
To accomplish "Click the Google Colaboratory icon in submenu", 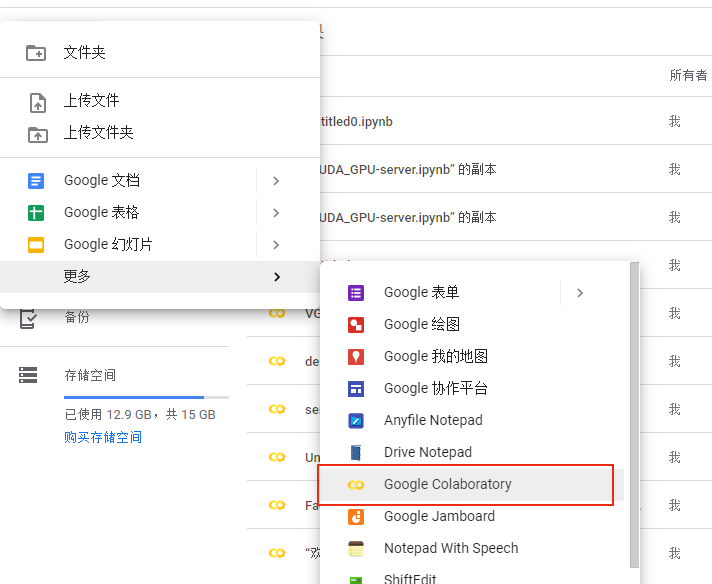I will click(x=356, y=485).
